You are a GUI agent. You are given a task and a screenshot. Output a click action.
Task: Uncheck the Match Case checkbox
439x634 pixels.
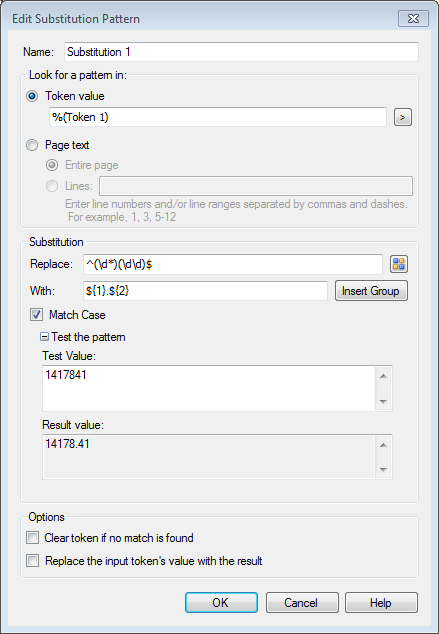coord(36,315)
